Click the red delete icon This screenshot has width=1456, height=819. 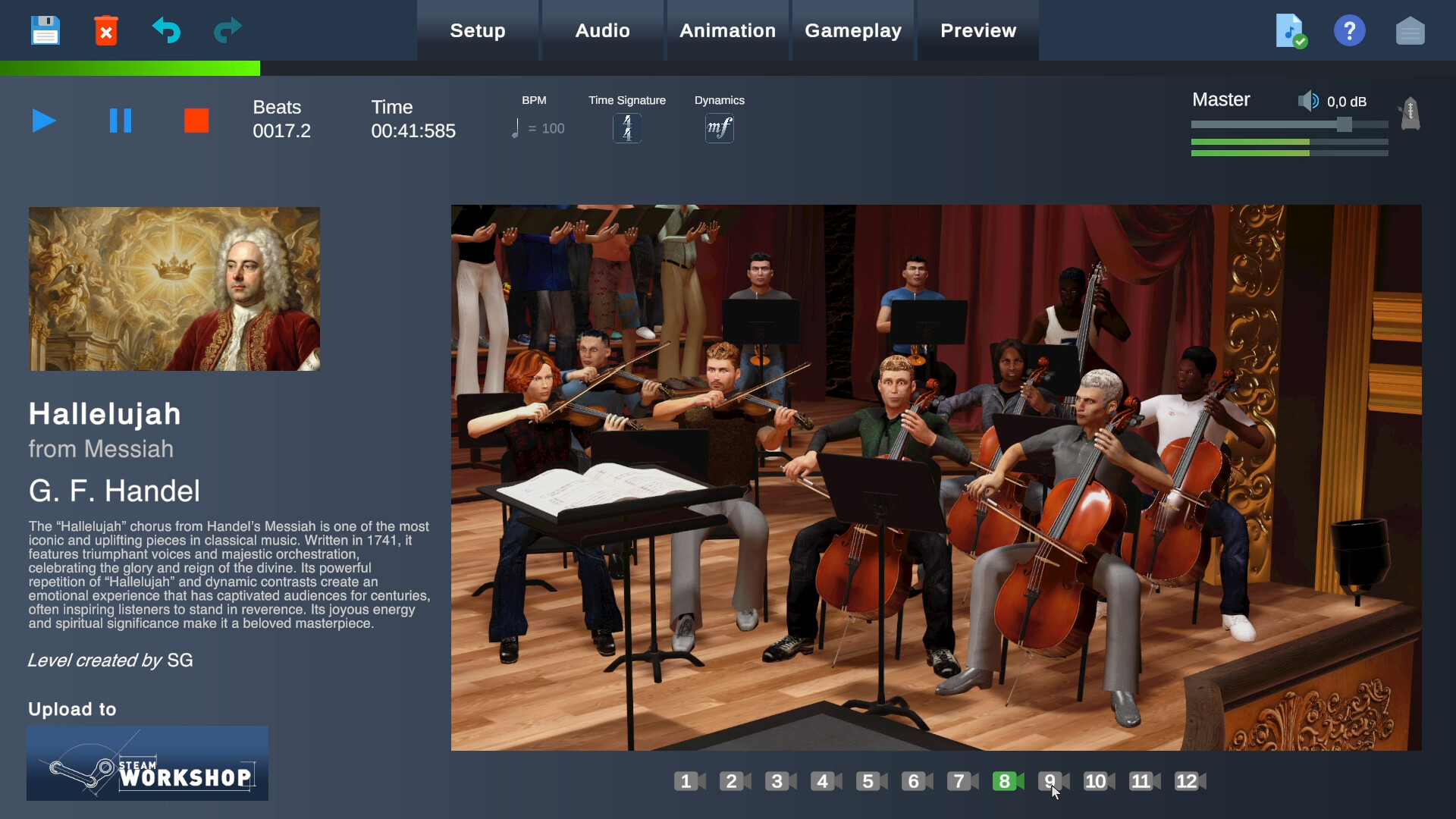(x=106, y=30)
